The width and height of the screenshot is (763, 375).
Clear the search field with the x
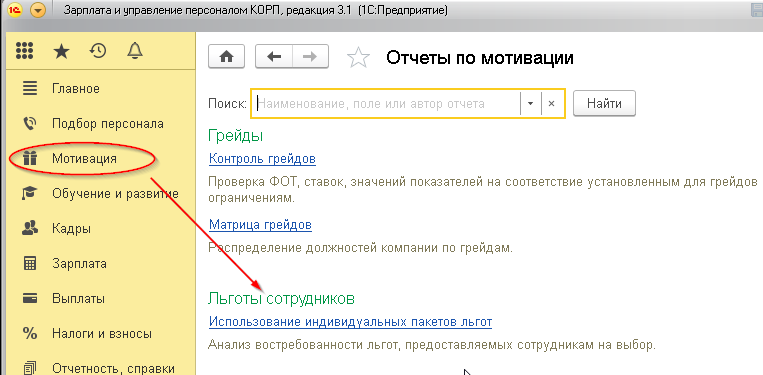point(552,104)
